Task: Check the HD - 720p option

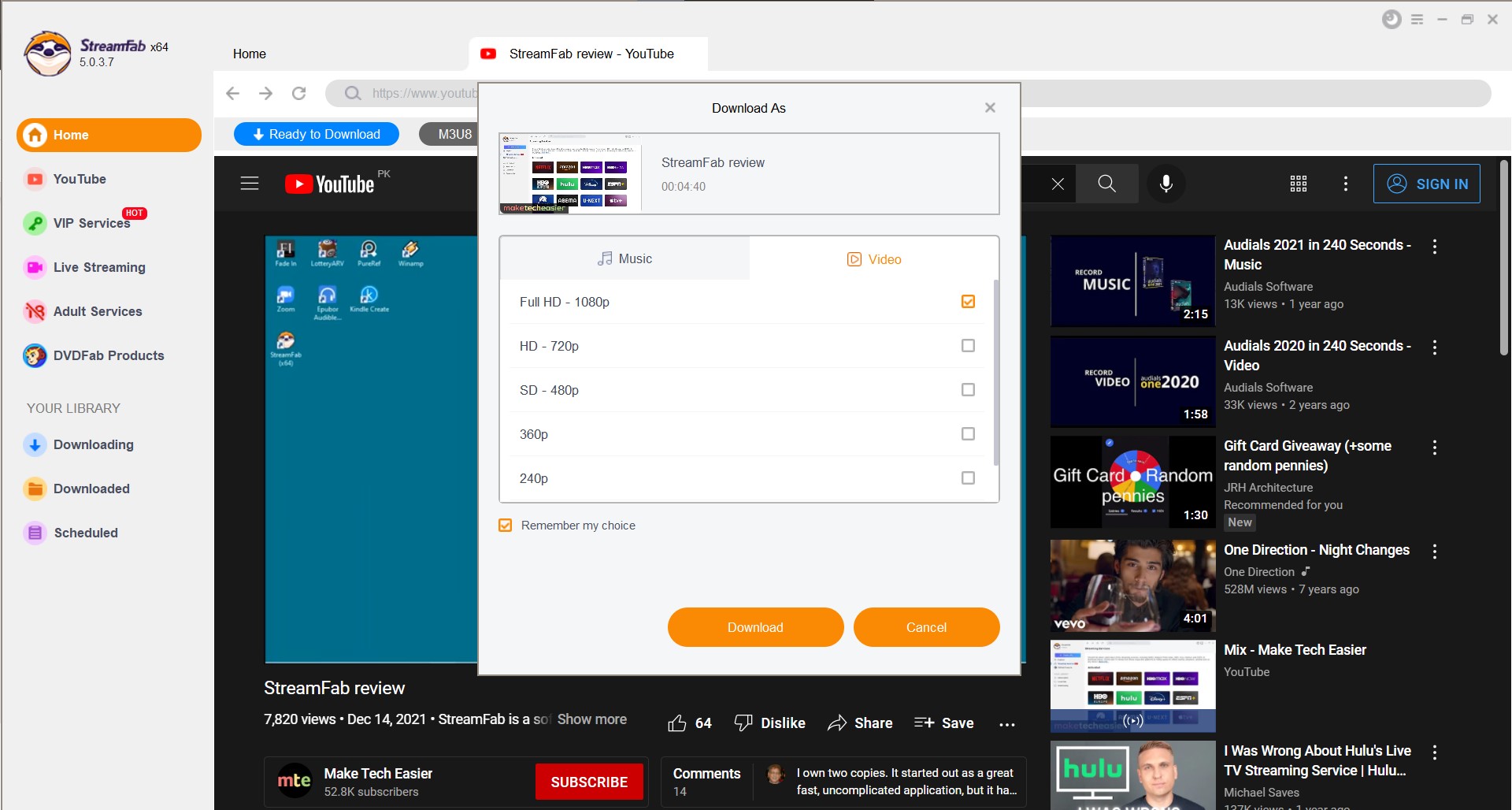Action: coord(968,345)
